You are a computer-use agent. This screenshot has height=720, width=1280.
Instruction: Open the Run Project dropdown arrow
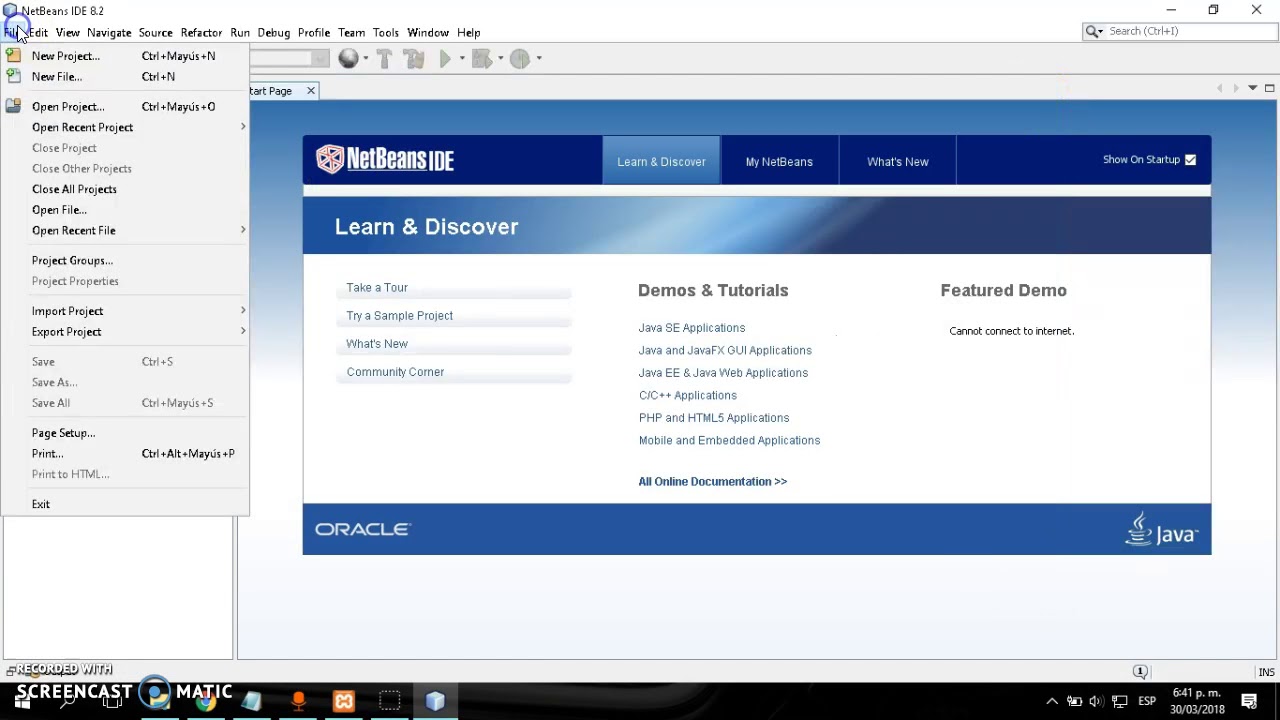pyautogui.click(x=462, y=59)
